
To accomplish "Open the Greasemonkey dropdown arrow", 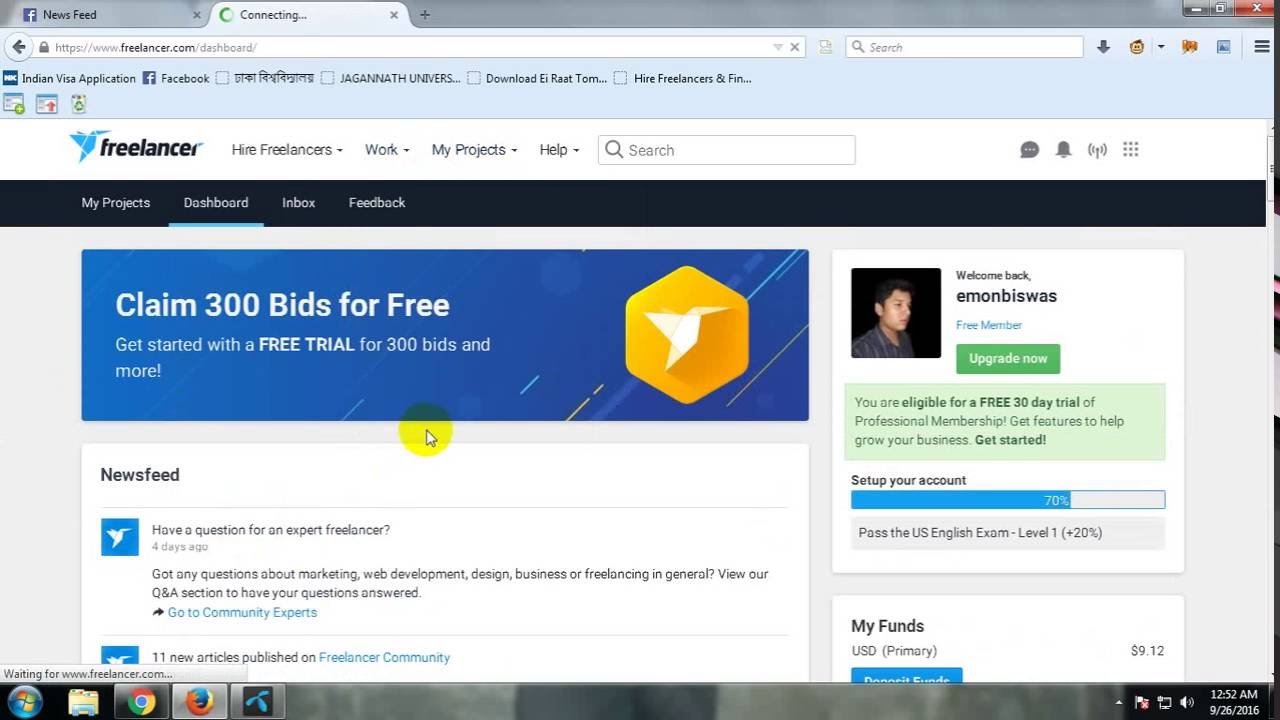I will (1161, 47).
